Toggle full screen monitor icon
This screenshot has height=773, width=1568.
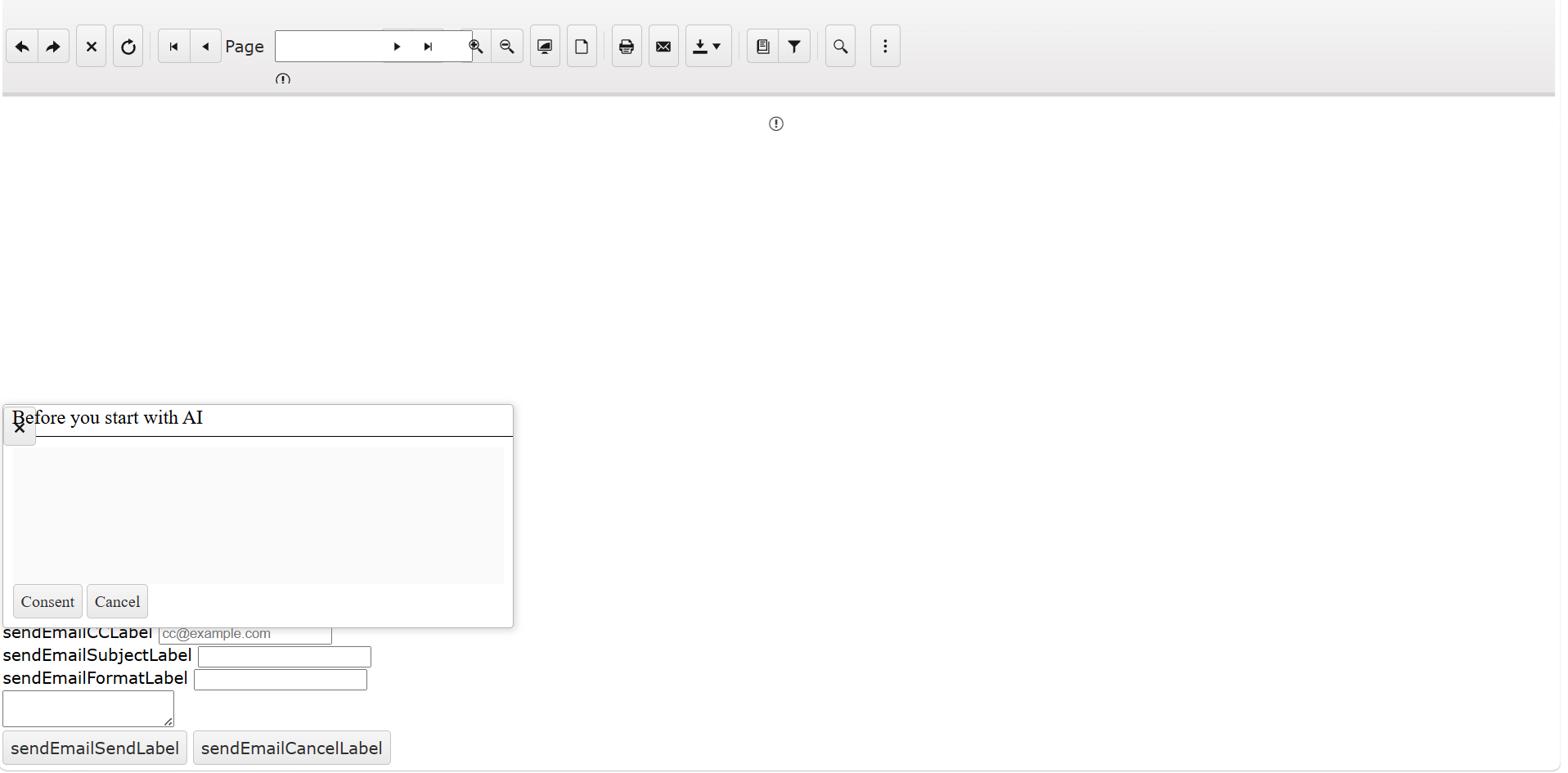[x=545, y=47]
